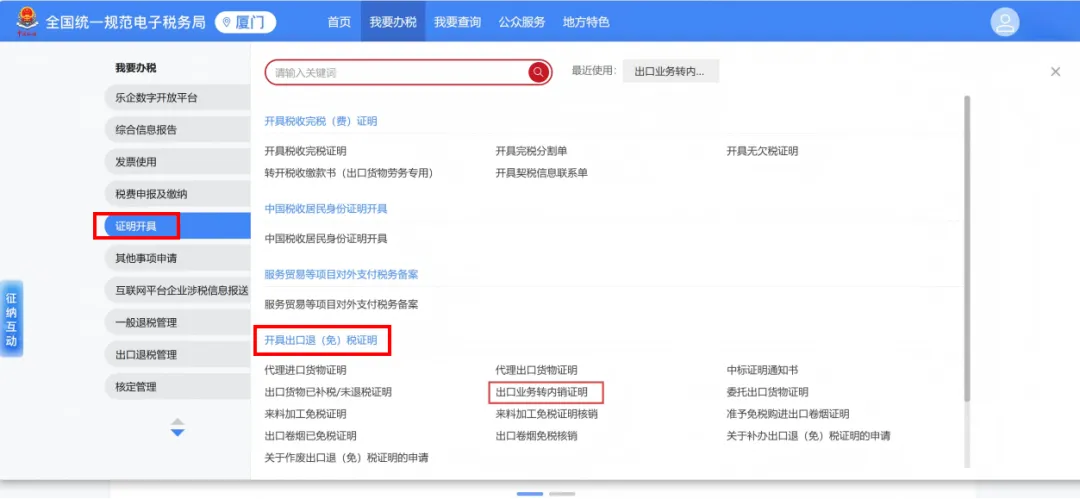Select 综合信息报告 in sidebar
1080x499 pixels.
[x=178, y=130]
